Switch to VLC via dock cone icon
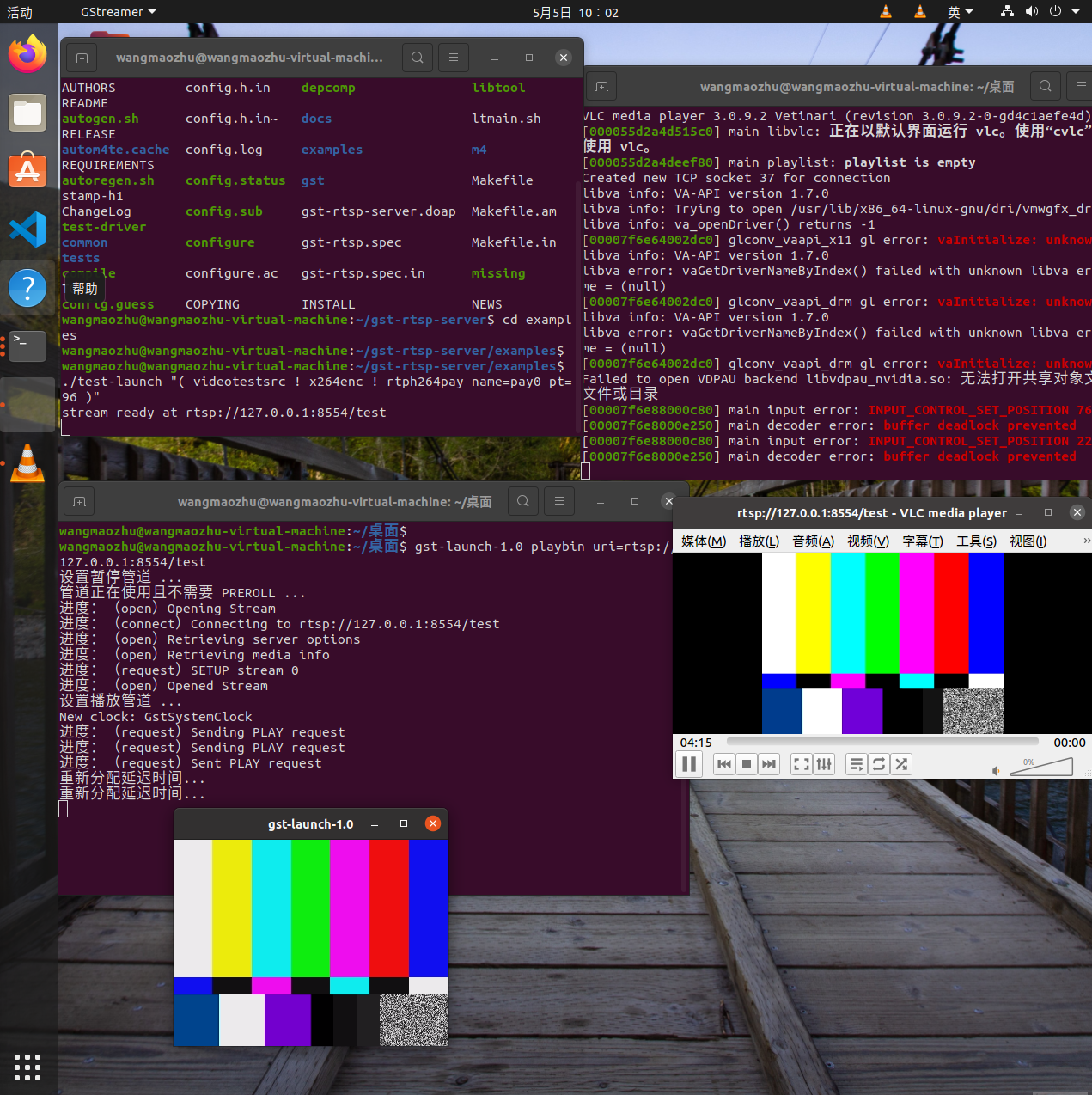Image resolution: width=1092 pixels, height=1095 pixels. point(27,462)
